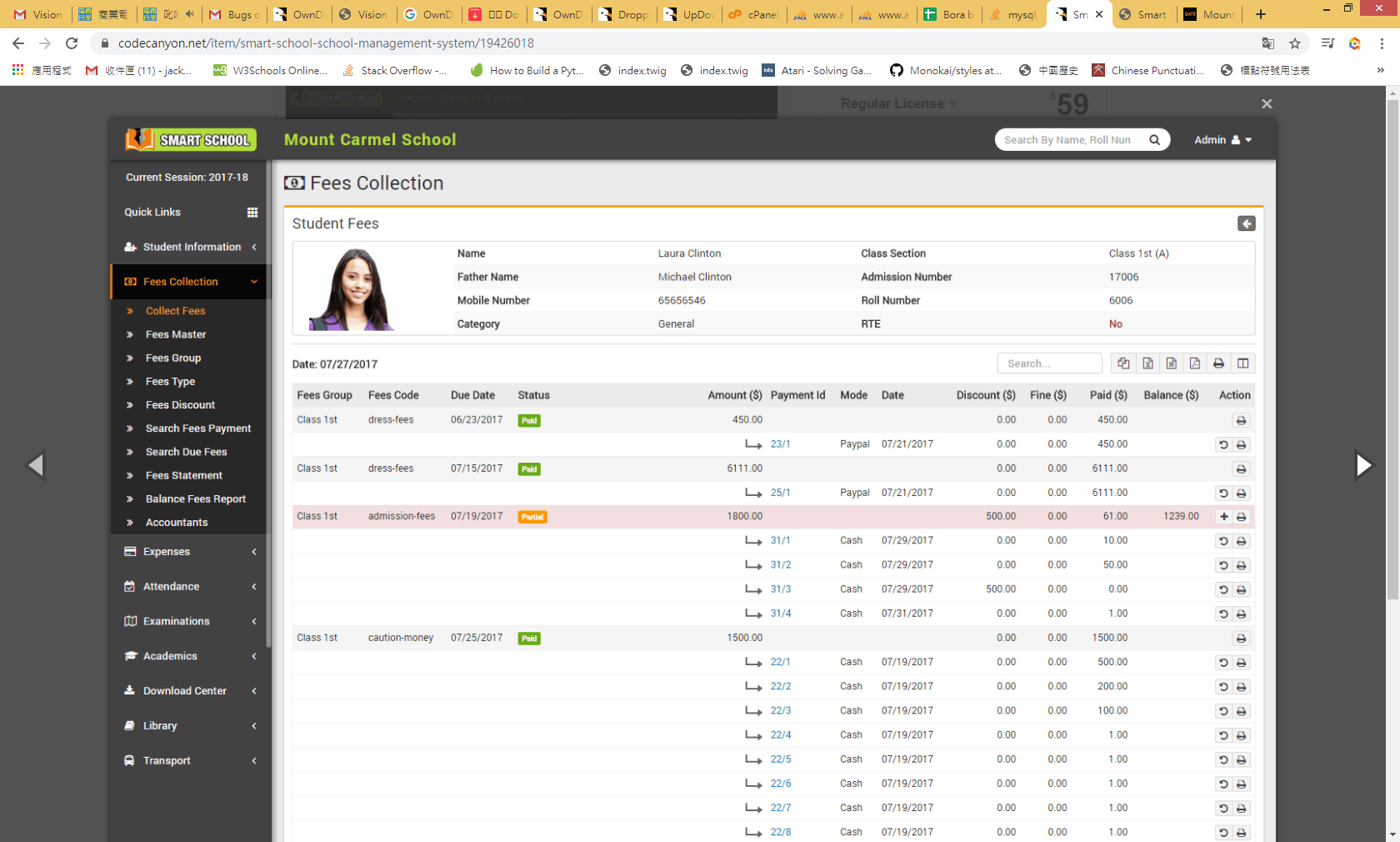Click the Copy table data icon
Screen dimensions: 1400x842
(1123, 363)
